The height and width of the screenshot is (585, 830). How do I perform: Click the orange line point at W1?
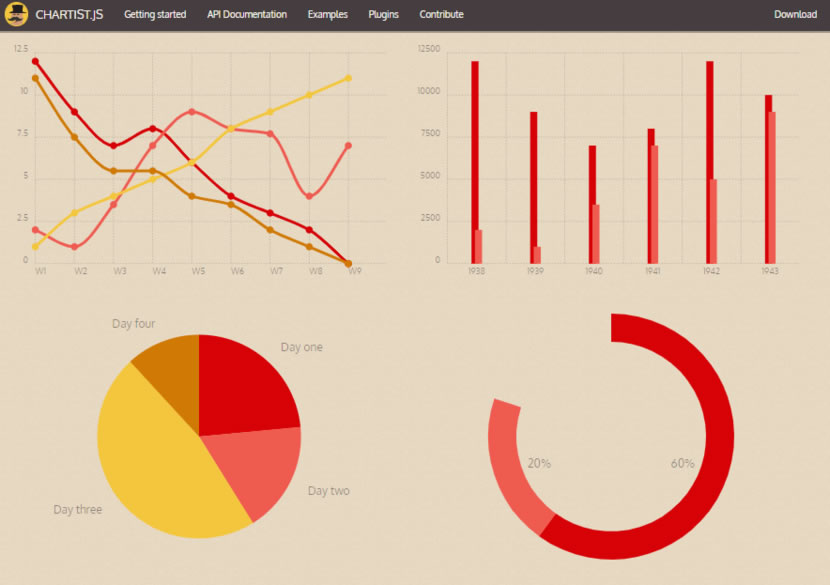[x=35, y=78]
